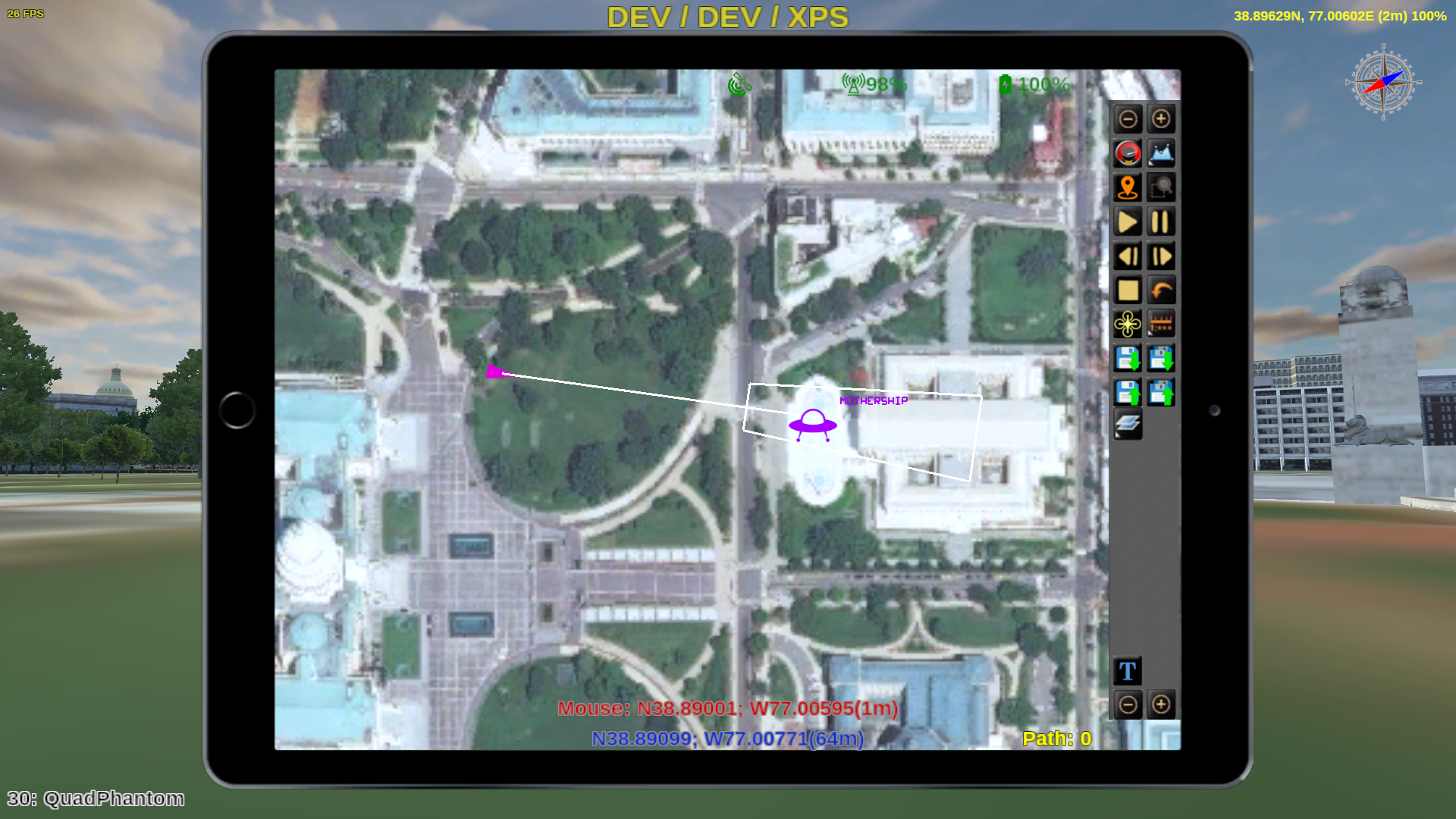The width and height of the screenshot is (1456, 819).
Task: Select the orange waypoint pin tool
Action: click(x=1128, y=187)
